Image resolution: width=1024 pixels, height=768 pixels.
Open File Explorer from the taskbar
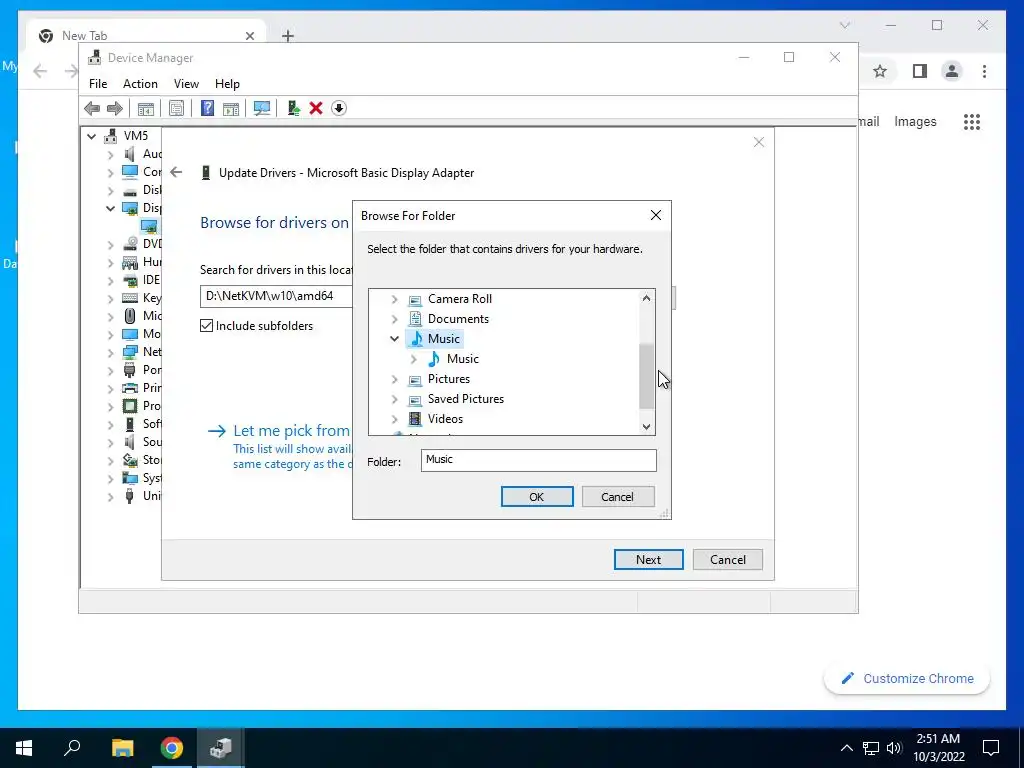coord(122,748)
